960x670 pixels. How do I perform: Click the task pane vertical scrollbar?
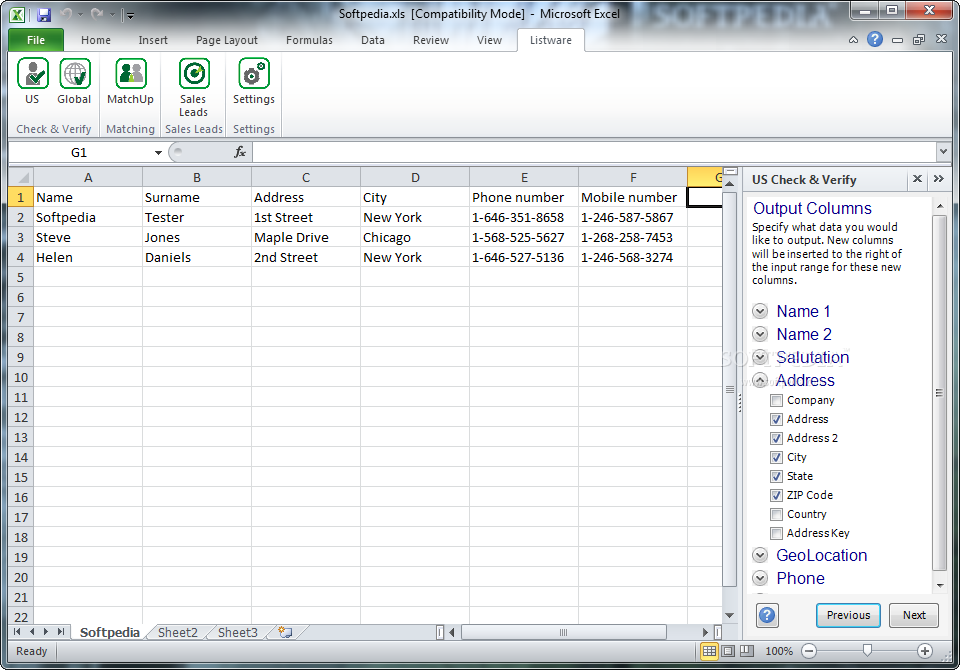tap(939, 393)
